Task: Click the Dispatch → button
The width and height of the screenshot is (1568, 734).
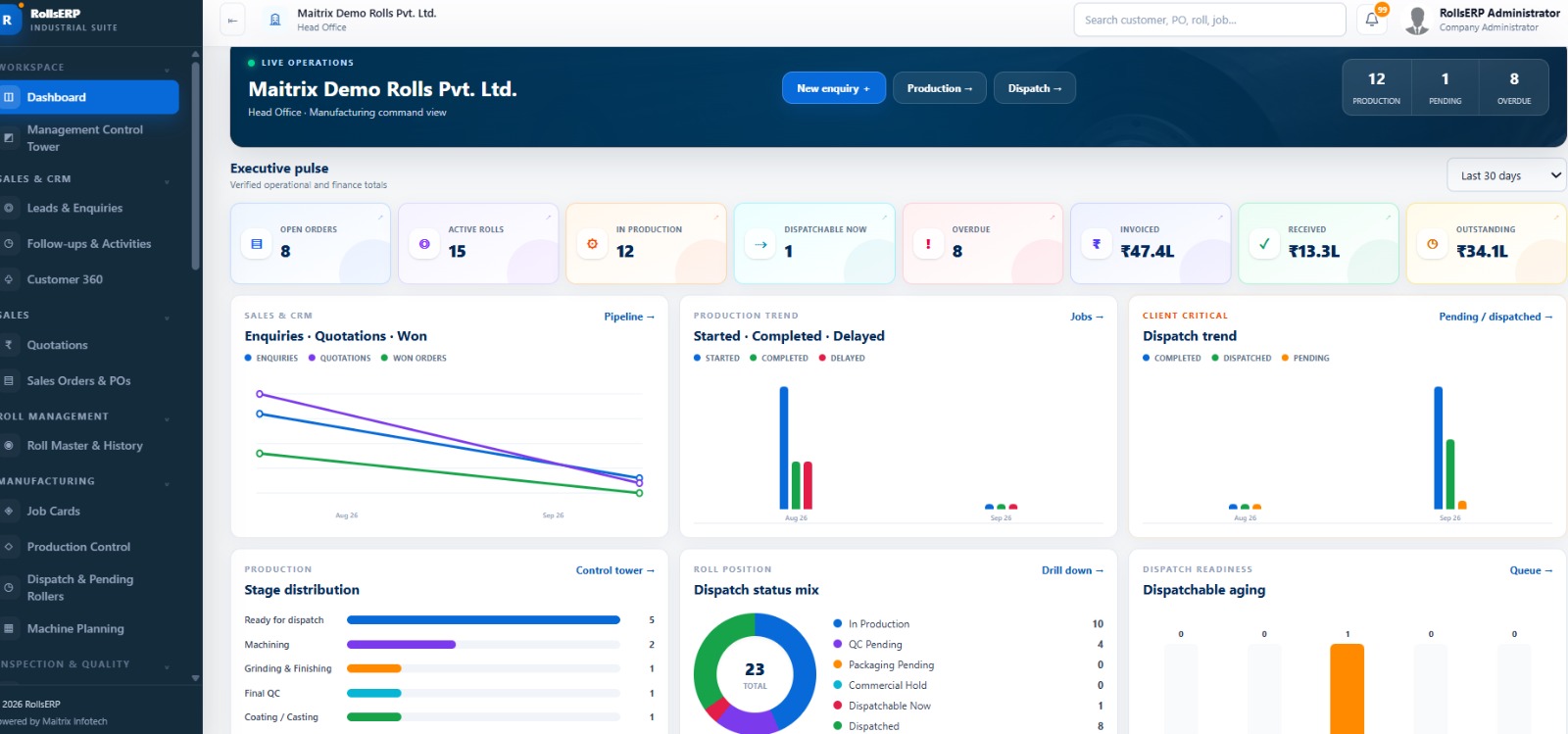Action: (x=1035, y=88)
